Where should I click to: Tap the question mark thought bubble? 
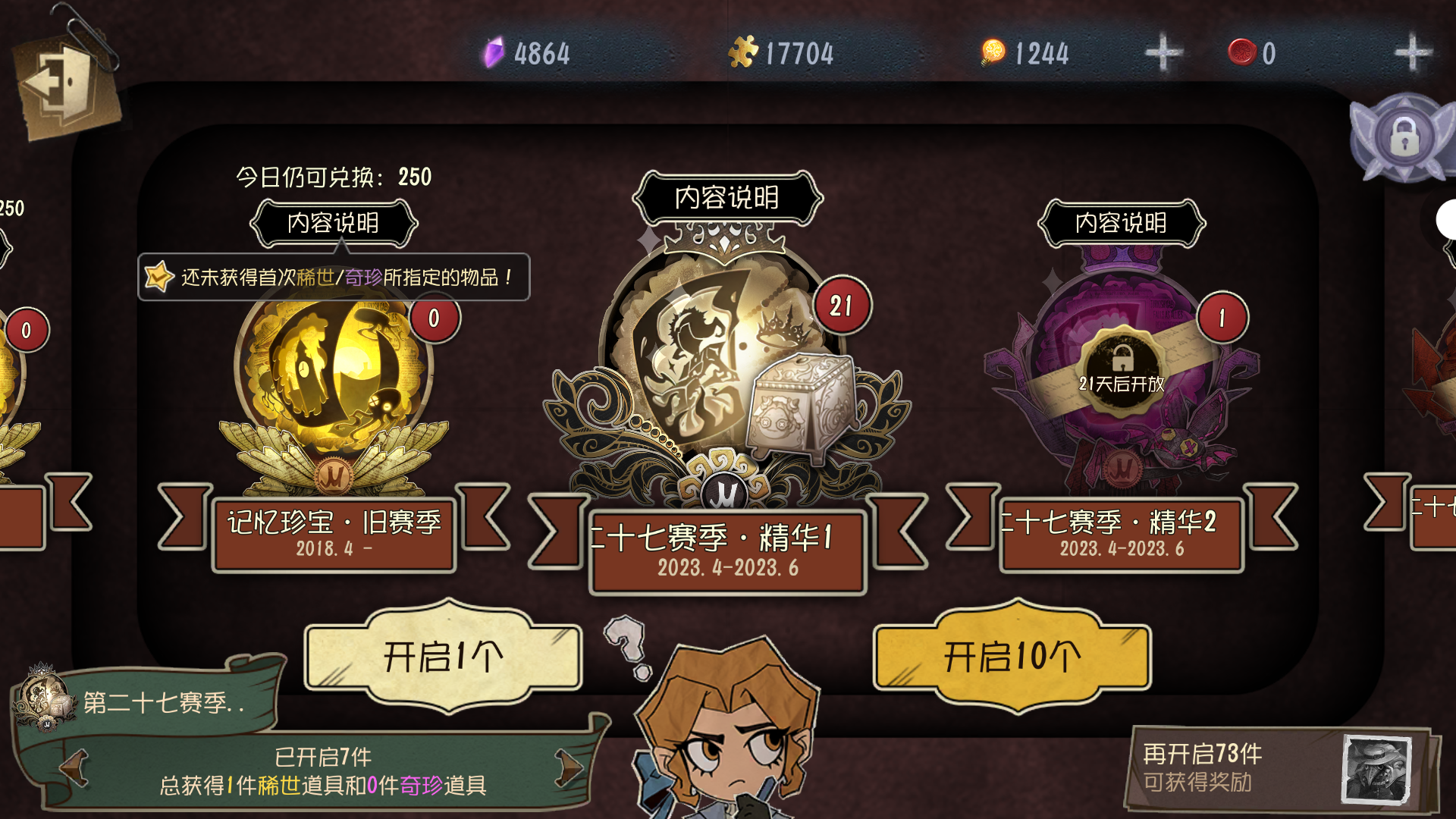point(628,646)
